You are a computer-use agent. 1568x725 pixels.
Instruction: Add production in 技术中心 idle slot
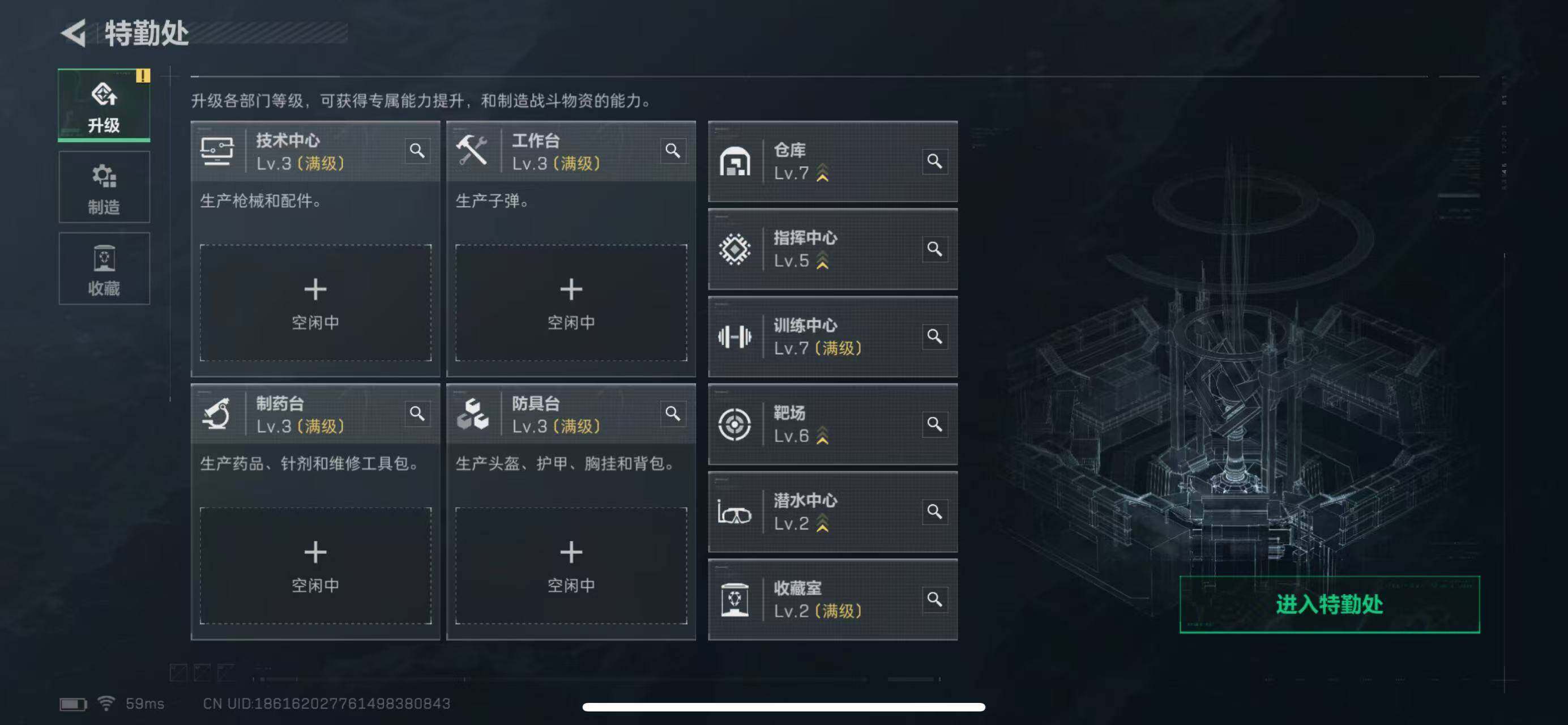tap(315, 302)
